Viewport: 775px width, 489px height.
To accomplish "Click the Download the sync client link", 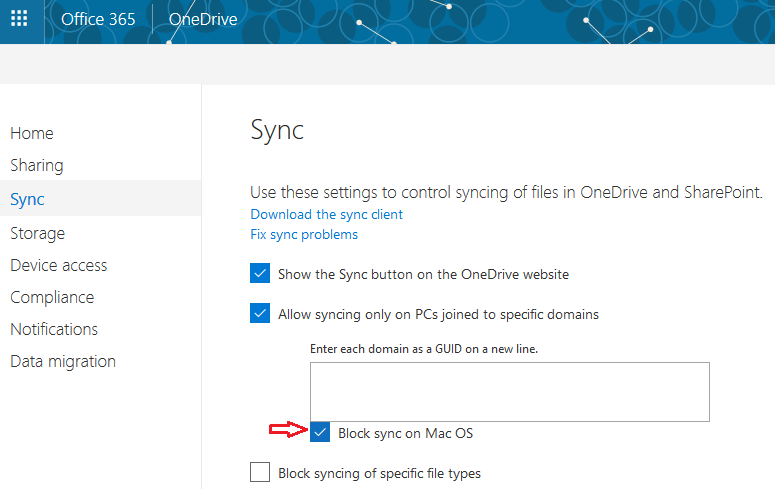I will pyautogui.click(x=326, y=214).
